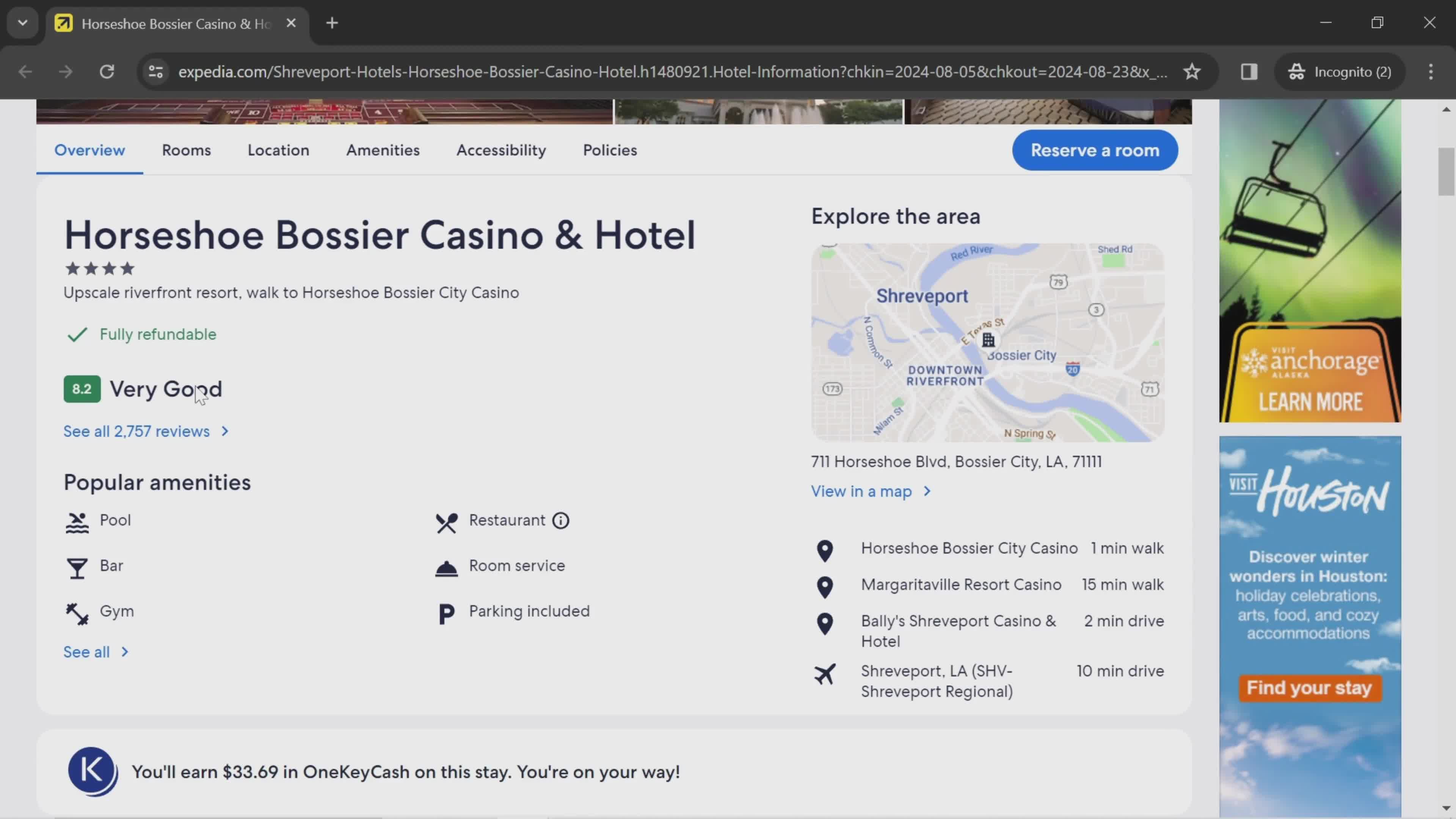Click the pin icon beside Margaritaville Resort Casino
Screen dimensions: 1456x819
pyautogui.click(x=825, y=587)
